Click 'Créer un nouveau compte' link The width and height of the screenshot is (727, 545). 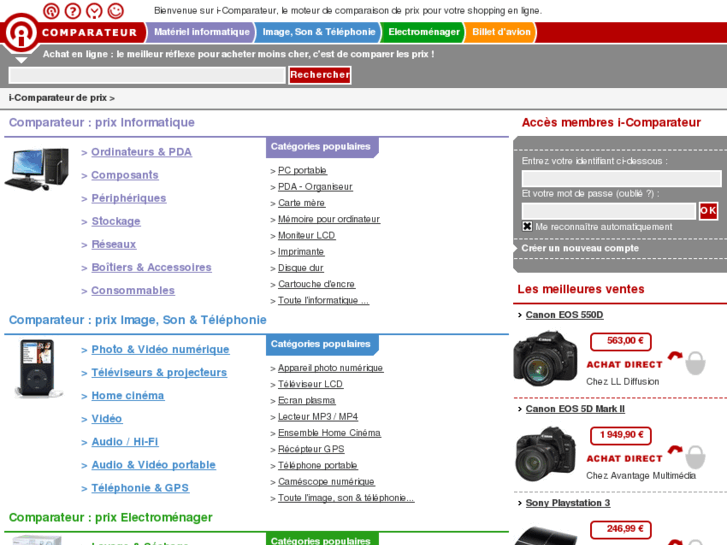tap(580, 248)
